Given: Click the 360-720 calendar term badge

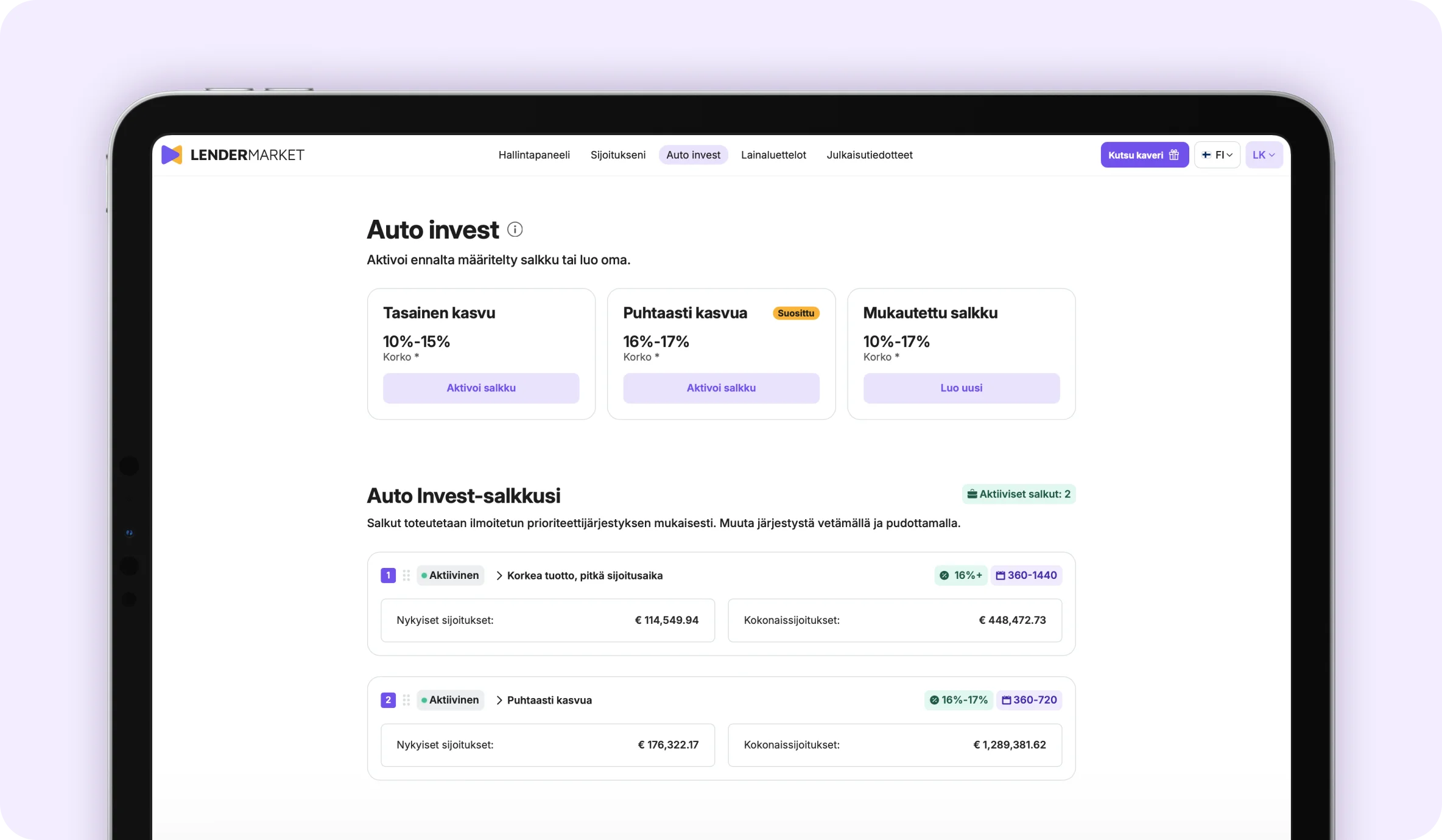Looking at the screenshot, I should pos(1029,700).
